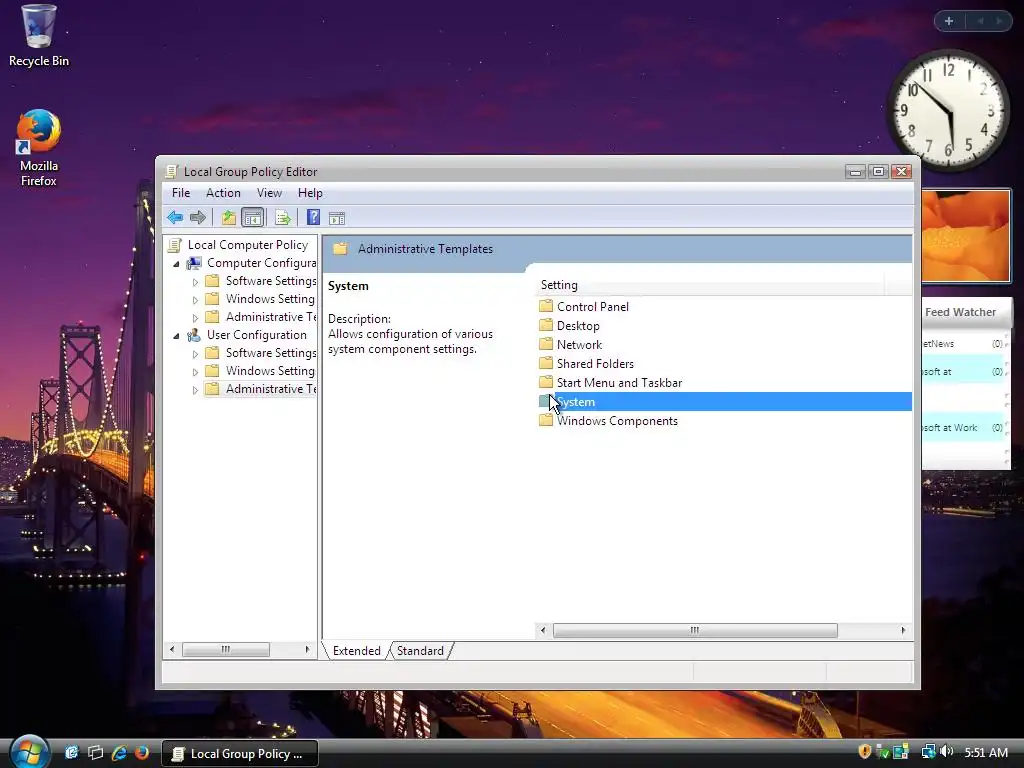Click the Forward arrow in the toolbar

point(198,217)
